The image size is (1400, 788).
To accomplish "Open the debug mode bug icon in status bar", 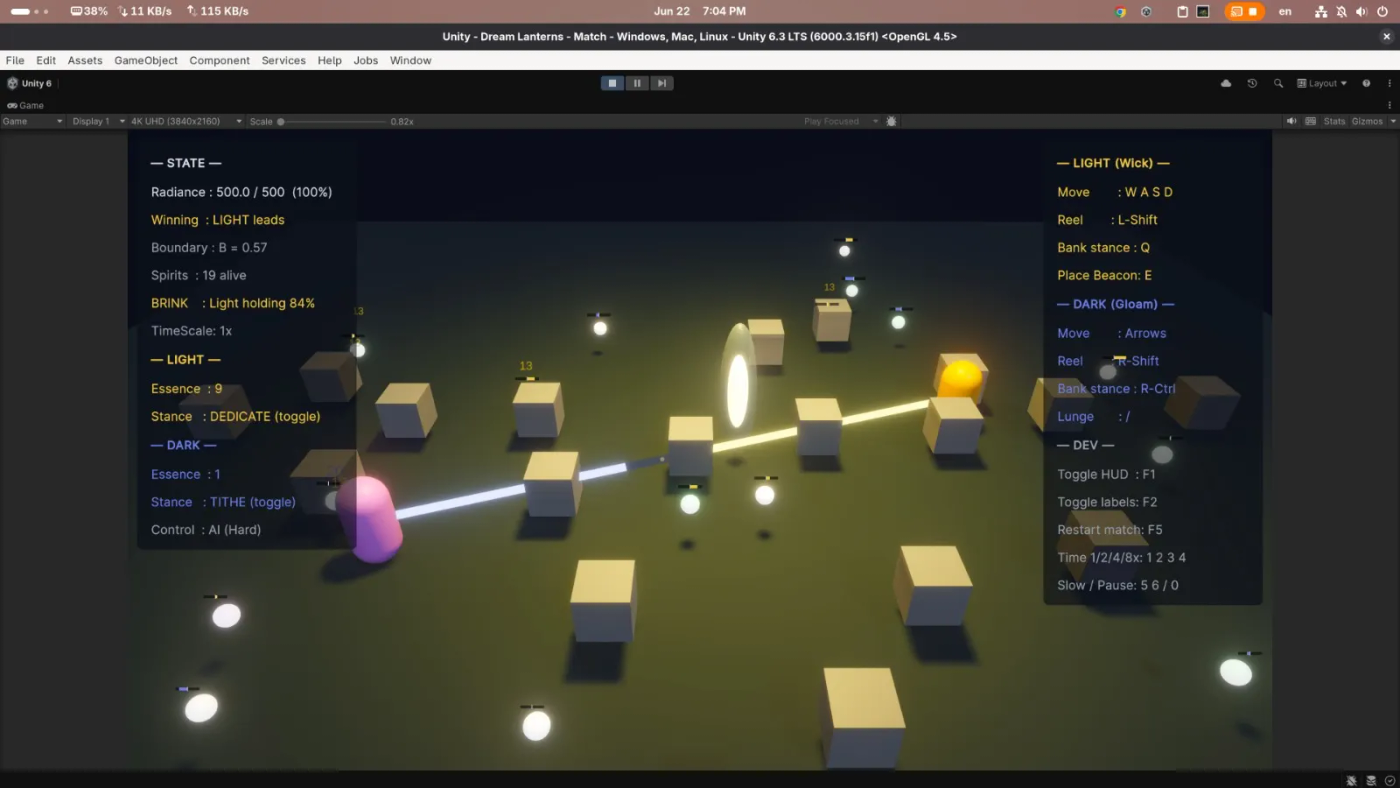I will (x=1352, y=780).
